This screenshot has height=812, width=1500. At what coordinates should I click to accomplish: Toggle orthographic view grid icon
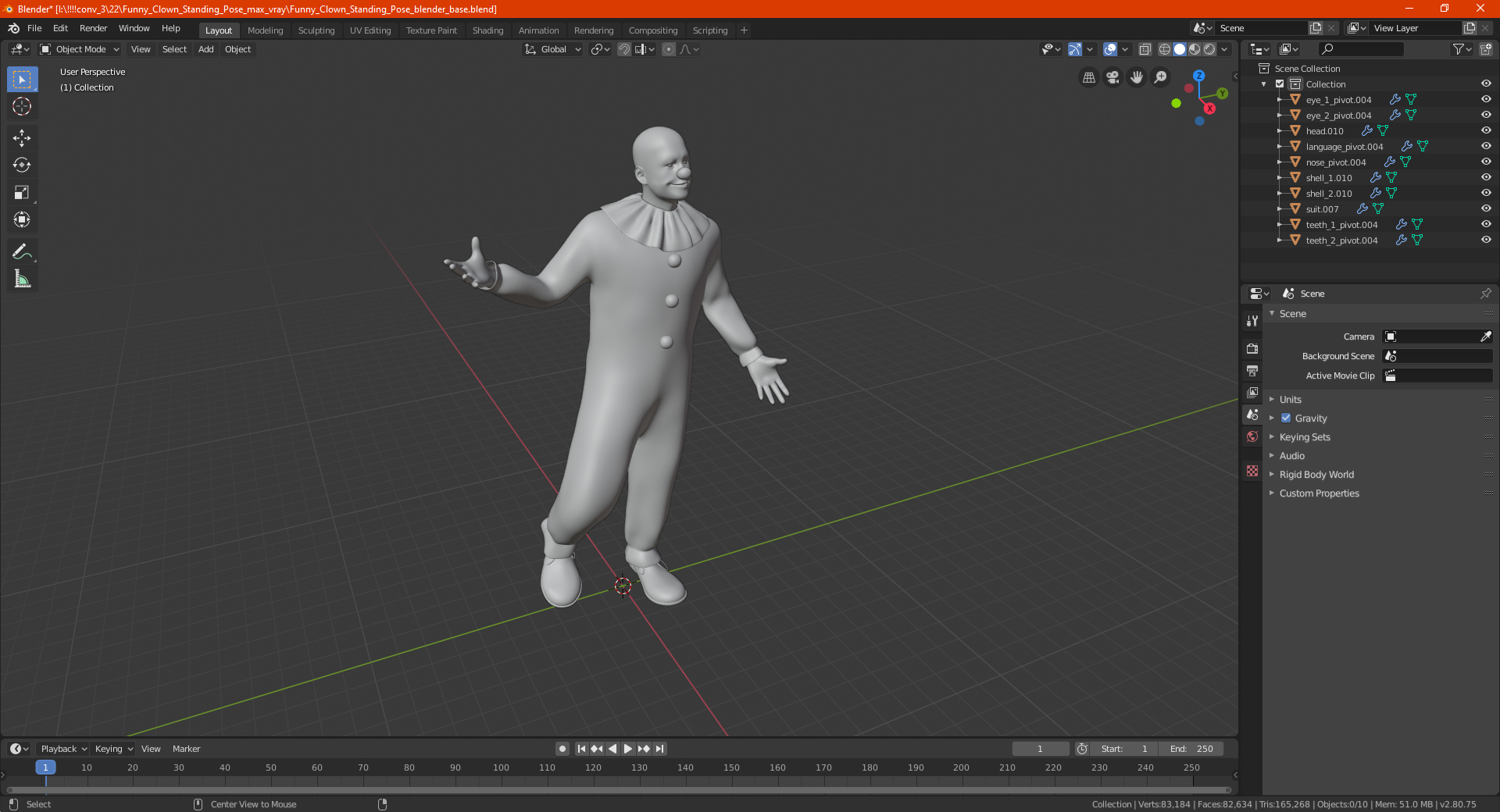1088,77
